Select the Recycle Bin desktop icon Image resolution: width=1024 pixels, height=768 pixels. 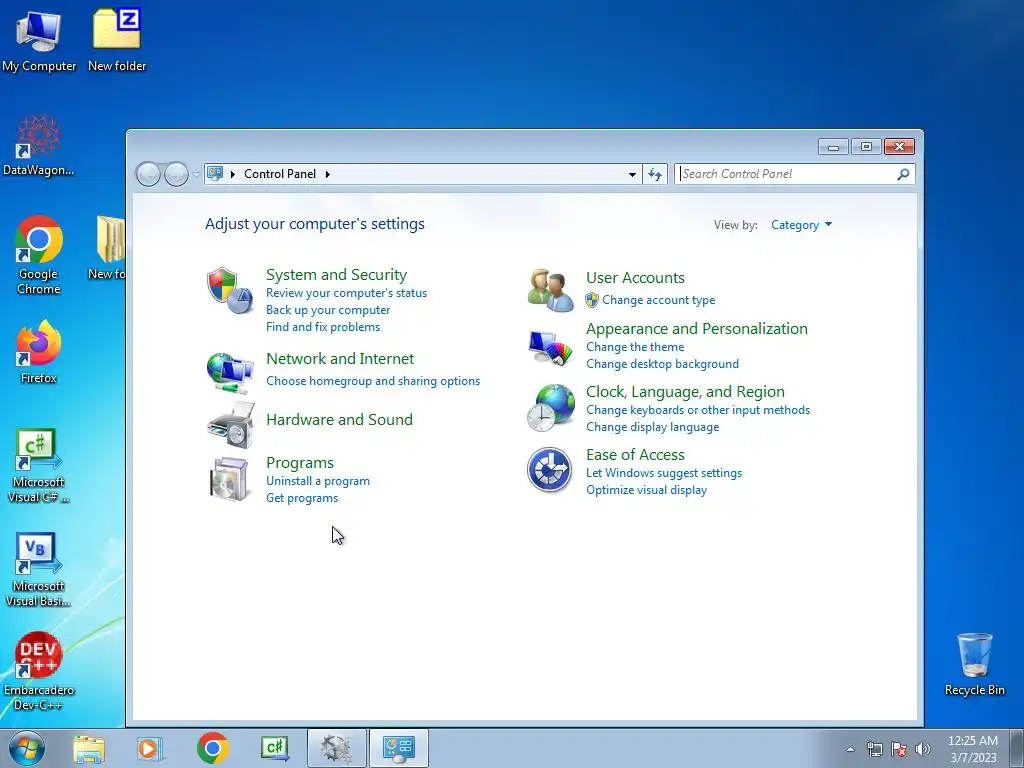coord(974,664)
